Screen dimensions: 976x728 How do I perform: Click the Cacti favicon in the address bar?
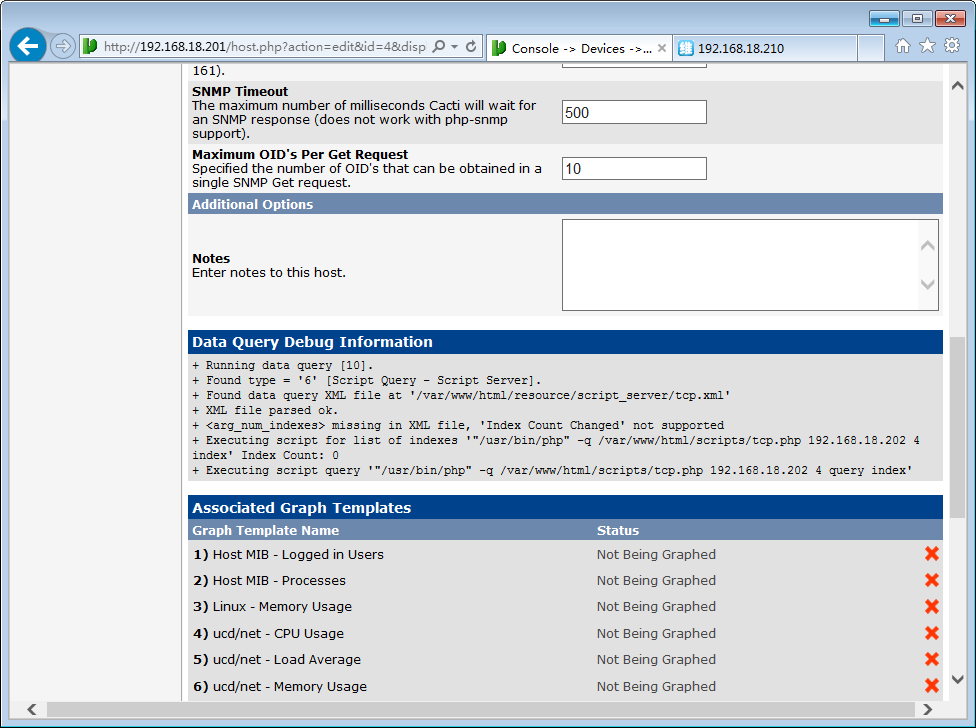[90, 47]
